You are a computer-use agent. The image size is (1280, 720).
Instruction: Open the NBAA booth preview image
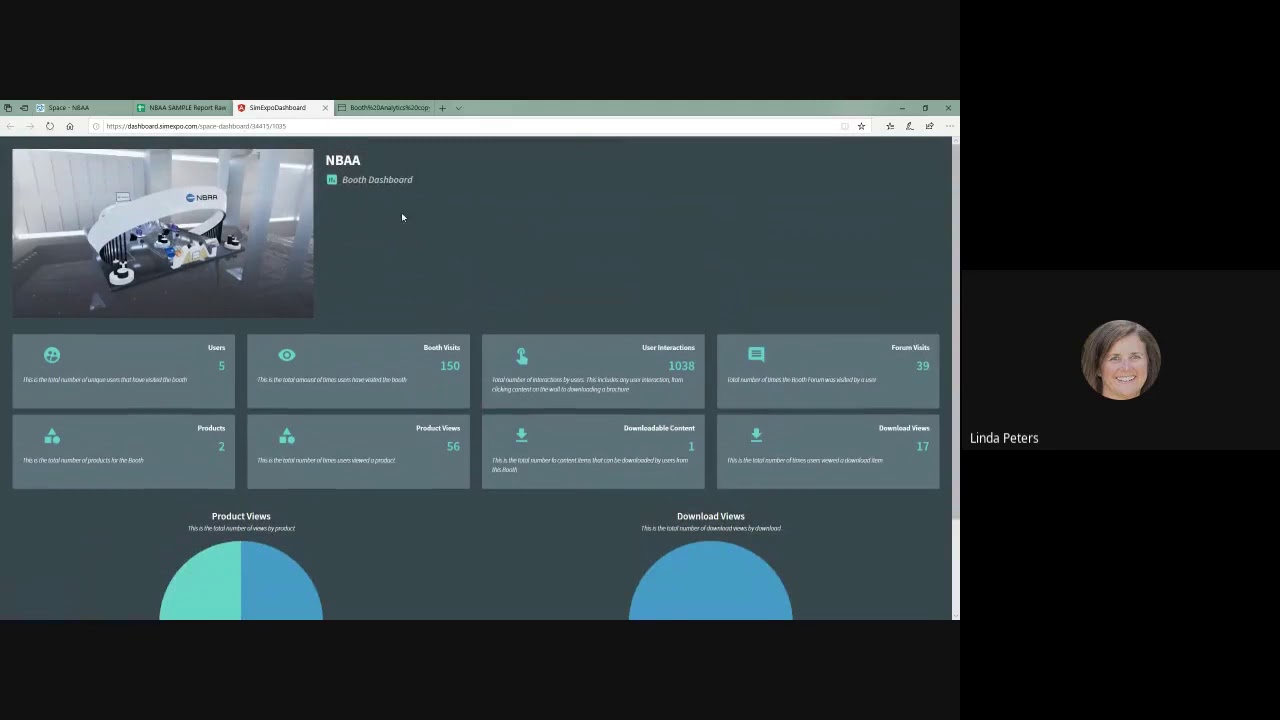[x=163, y=234]
